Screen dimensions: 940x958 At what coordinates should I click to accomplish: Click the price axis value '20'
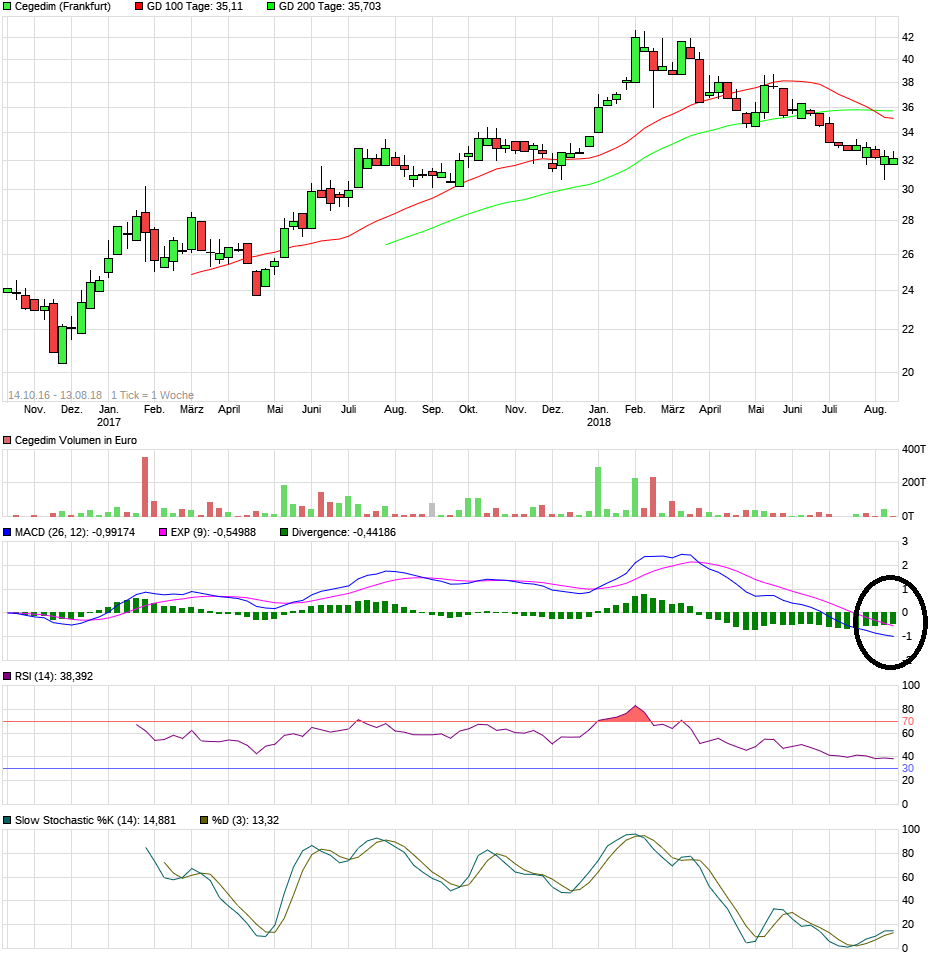coord(908,373)
